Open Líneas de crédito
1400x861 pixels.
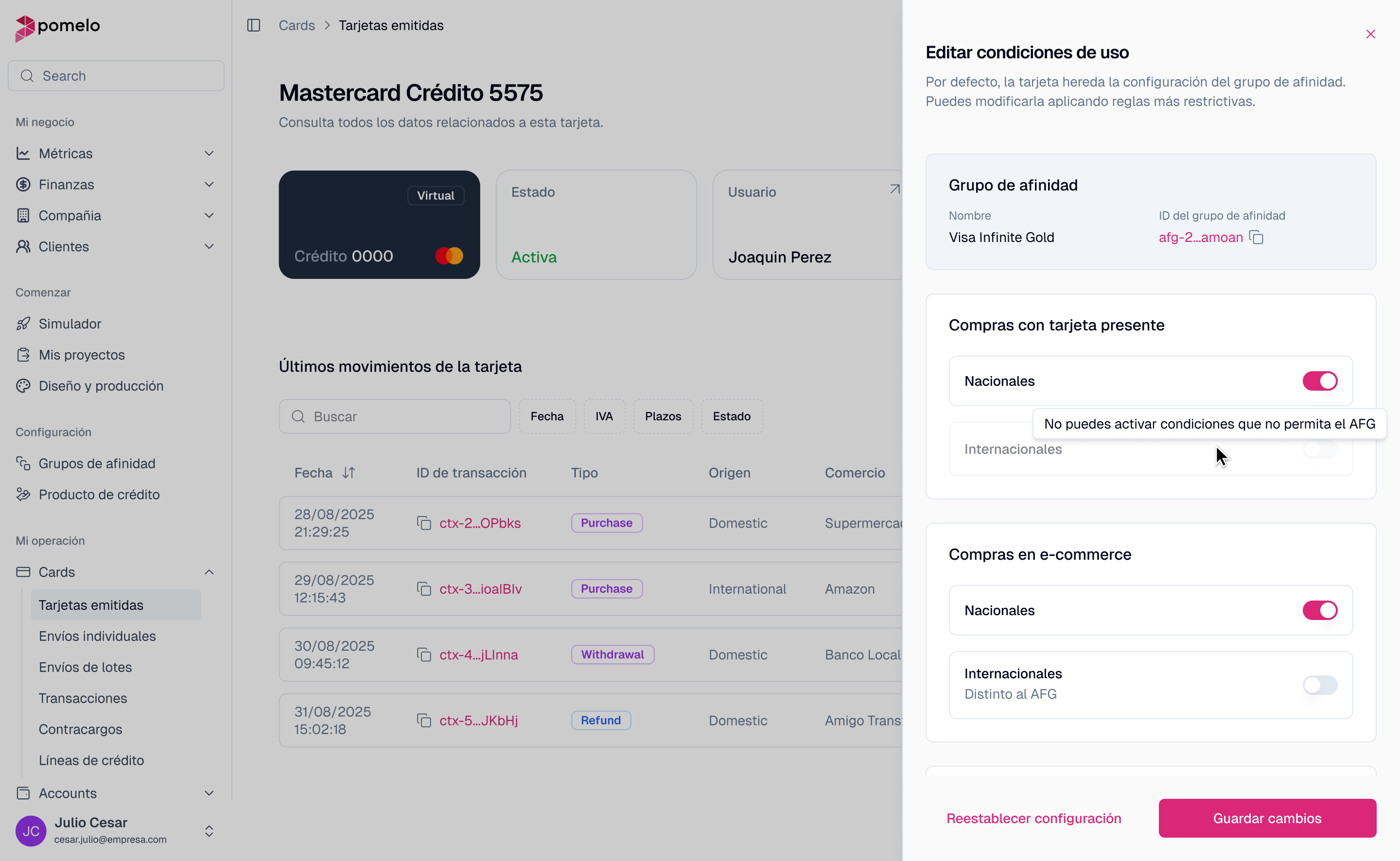pos(91,760)
